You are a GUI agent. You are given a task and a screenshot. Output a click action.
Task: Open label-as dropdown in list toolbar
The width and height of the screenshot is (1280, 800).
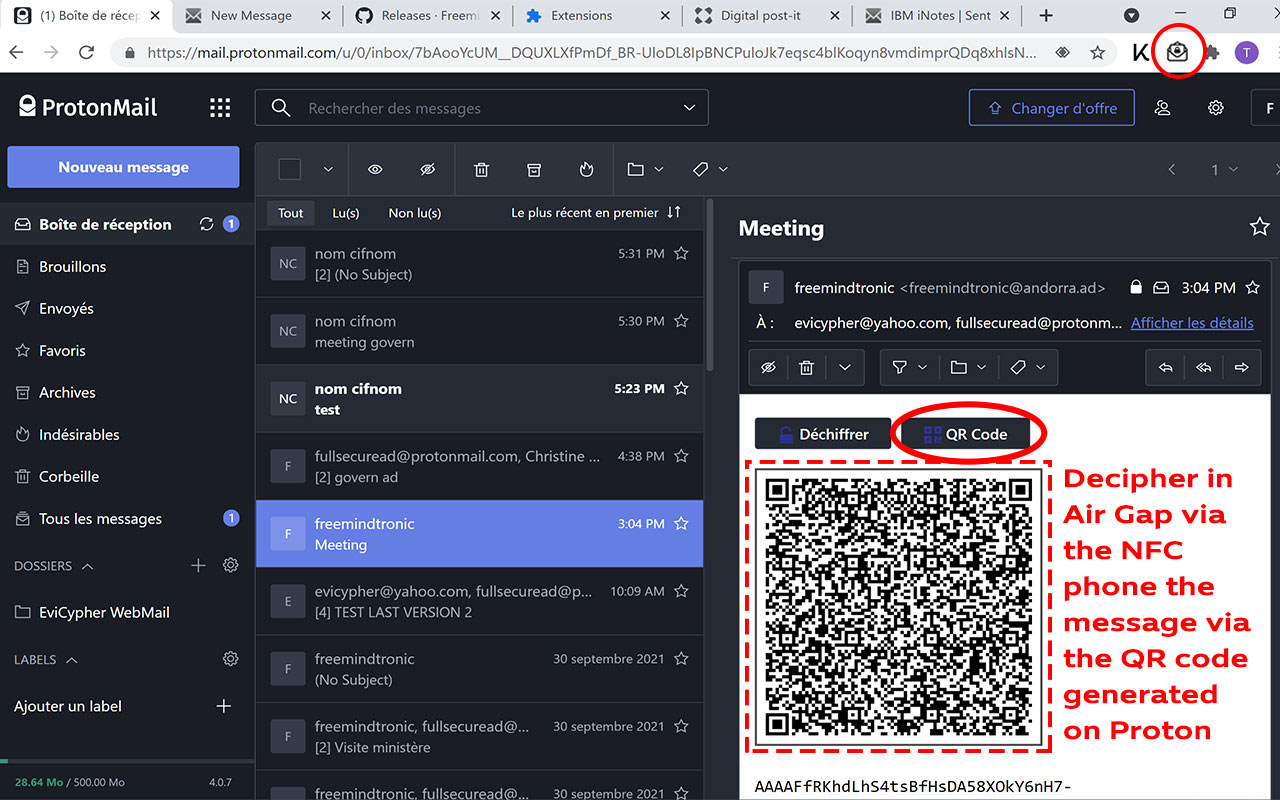[x=710, y=170]
